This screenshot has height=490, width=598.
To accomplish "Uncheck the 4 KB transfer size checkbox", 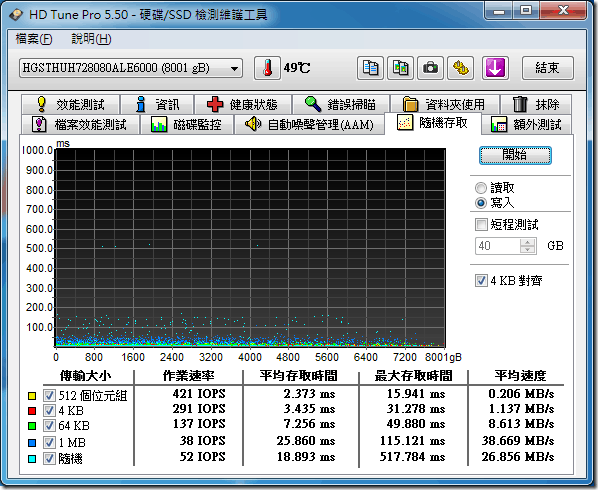I will point(49,410).
